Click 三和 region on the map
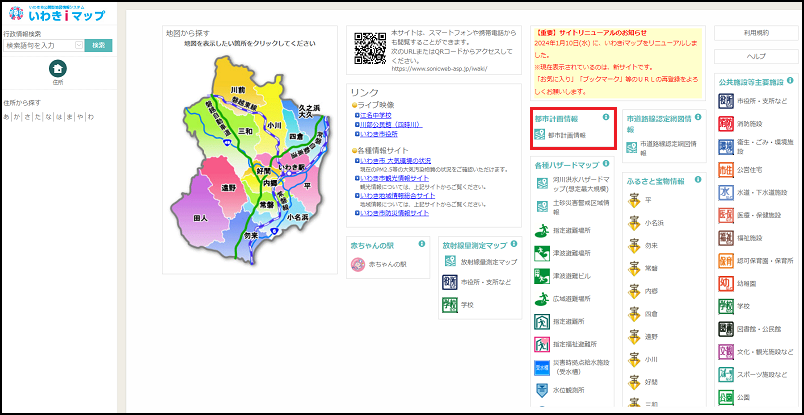This screenshot has width=804, height=415. tap(246, 131)
